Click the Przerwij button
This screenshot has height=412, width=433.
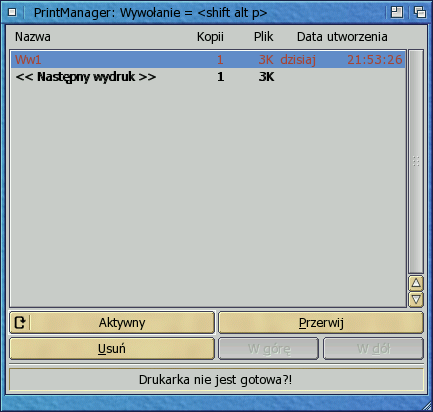[321, 323]
